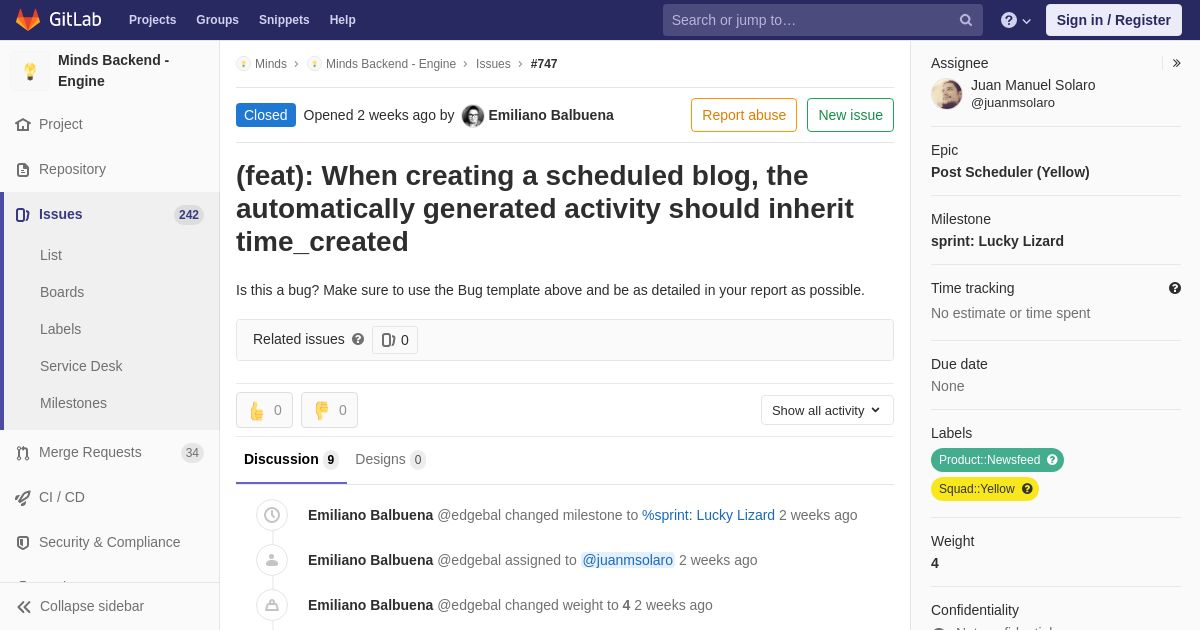The image size is (1200, 630).
Task: Click the Squad::Yellow label badge
Action: tap(985, 489)
